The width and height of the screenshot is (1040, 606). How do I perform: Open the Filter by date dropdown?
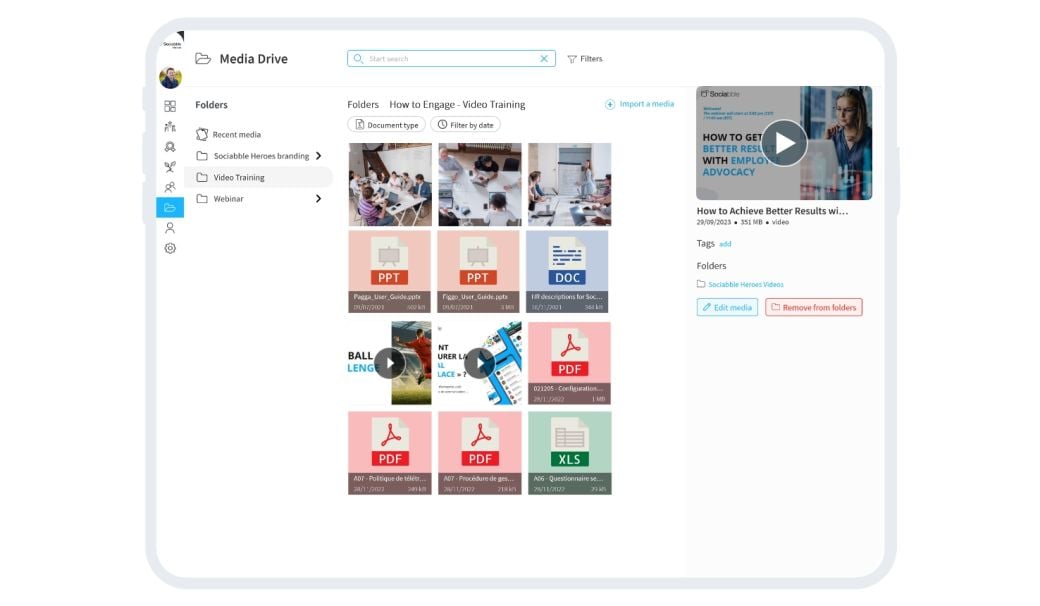[468, 124]
